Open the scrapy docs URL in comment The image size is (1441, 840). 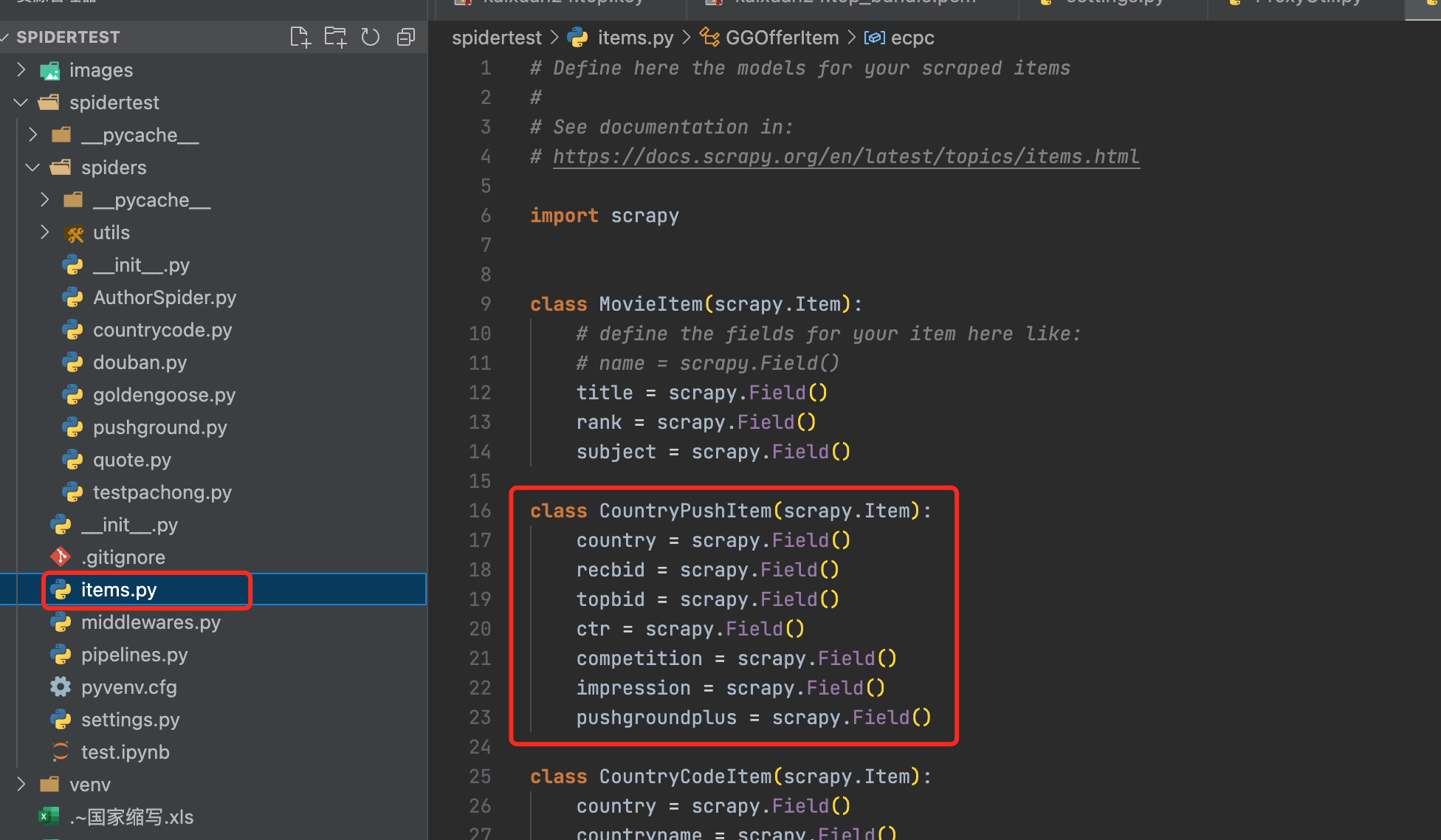(x=846, y=156)
